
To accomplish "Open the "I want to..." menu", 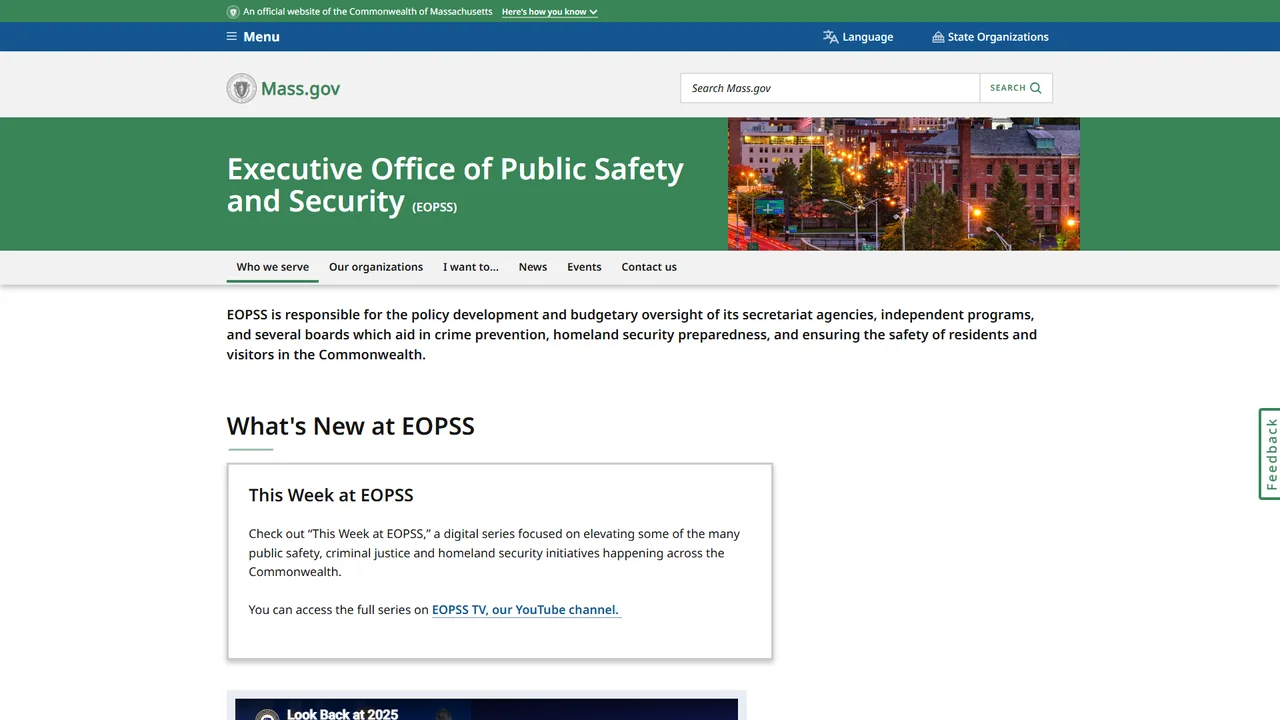I will (x=471, y=267).
